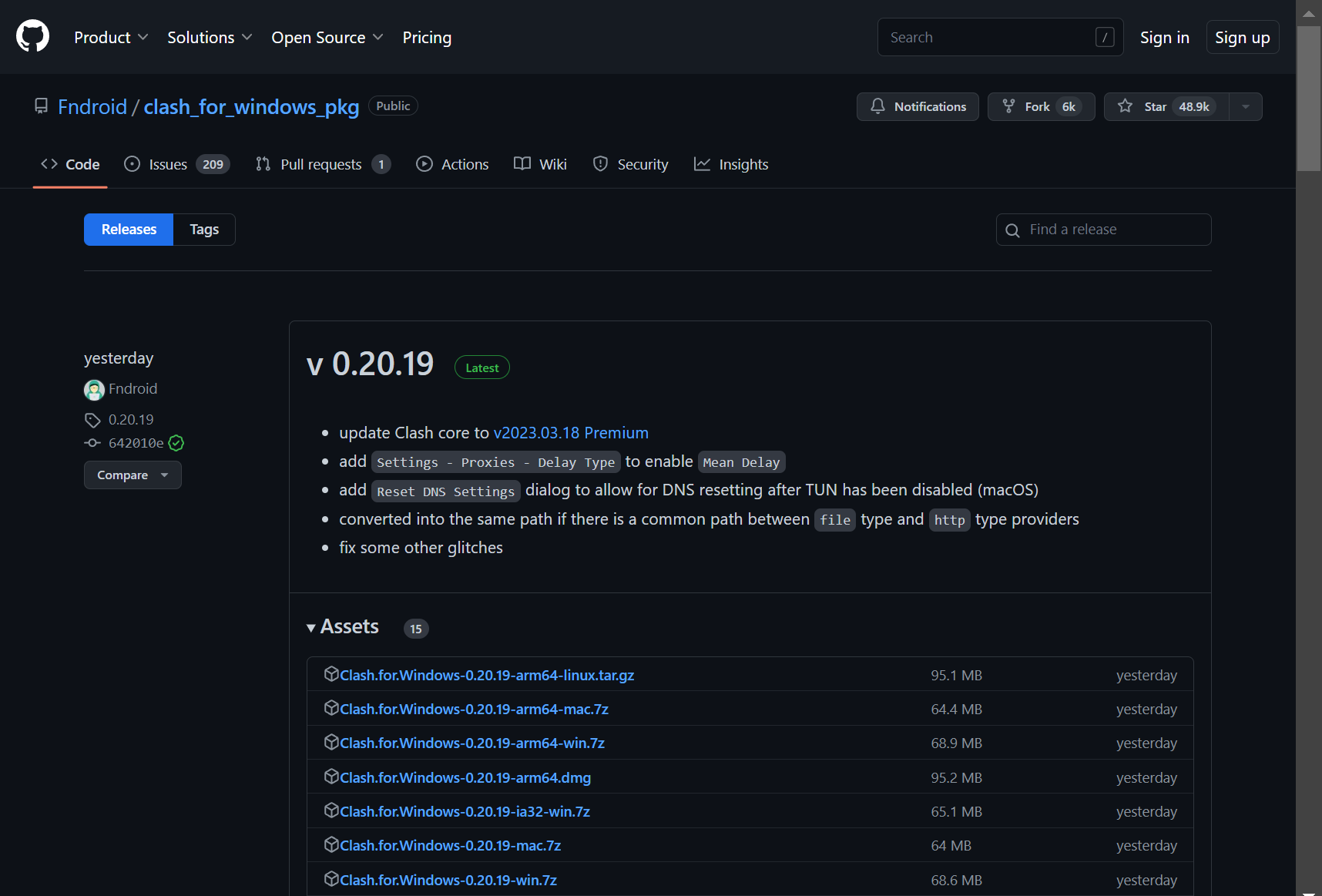Collapse the Assets section
Screen dimensions: 1322x896
(x=343, y=627)
